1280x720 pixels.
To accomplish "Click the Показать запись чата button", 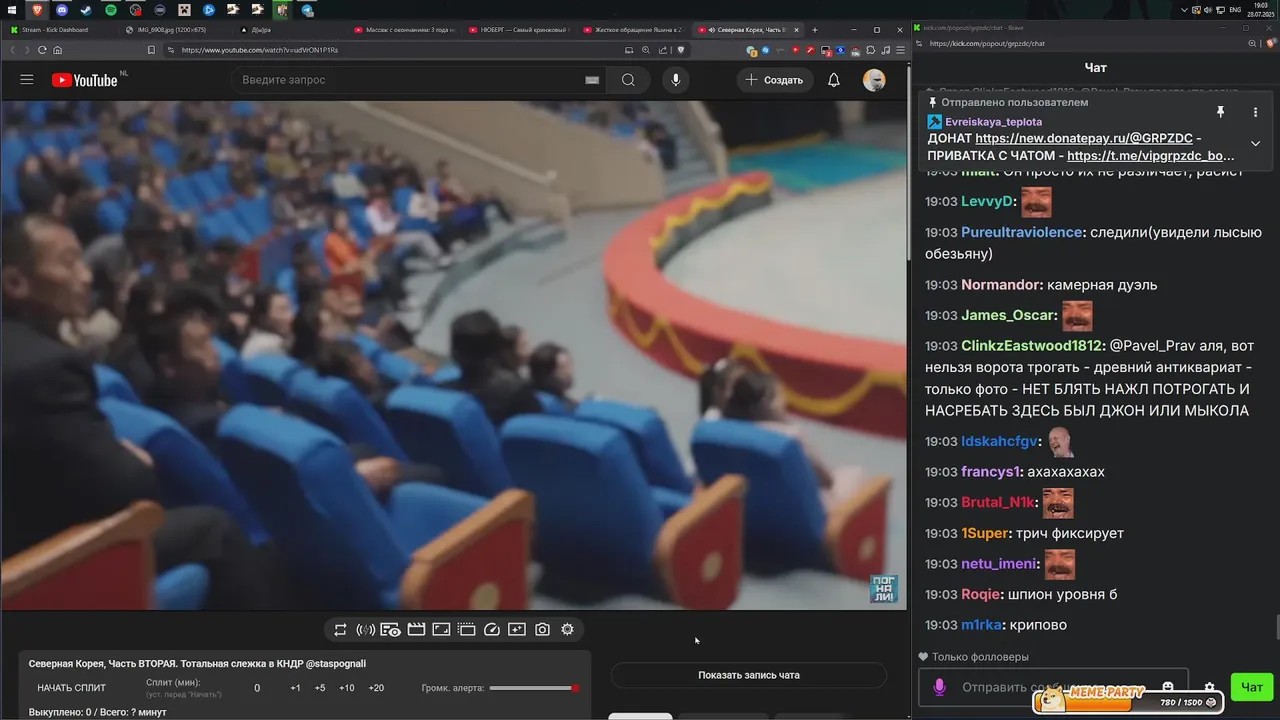I will coord(749,675).
